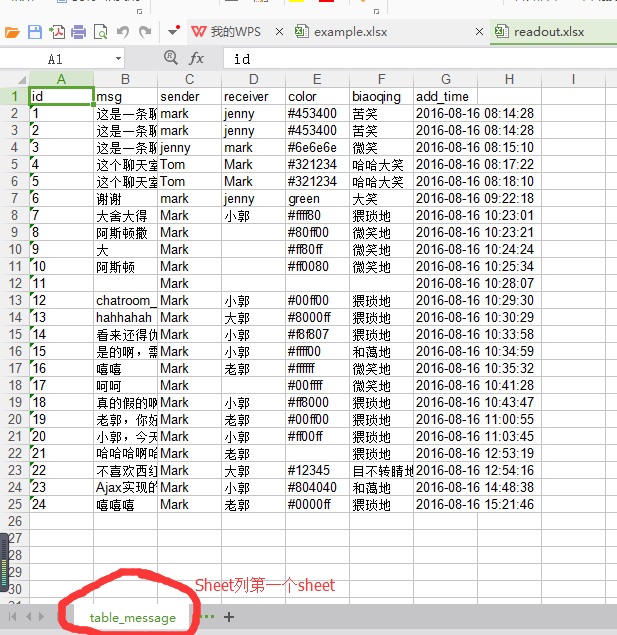
Task: Go to first sheet navigation arrow
Action: (x=13, y=617)
